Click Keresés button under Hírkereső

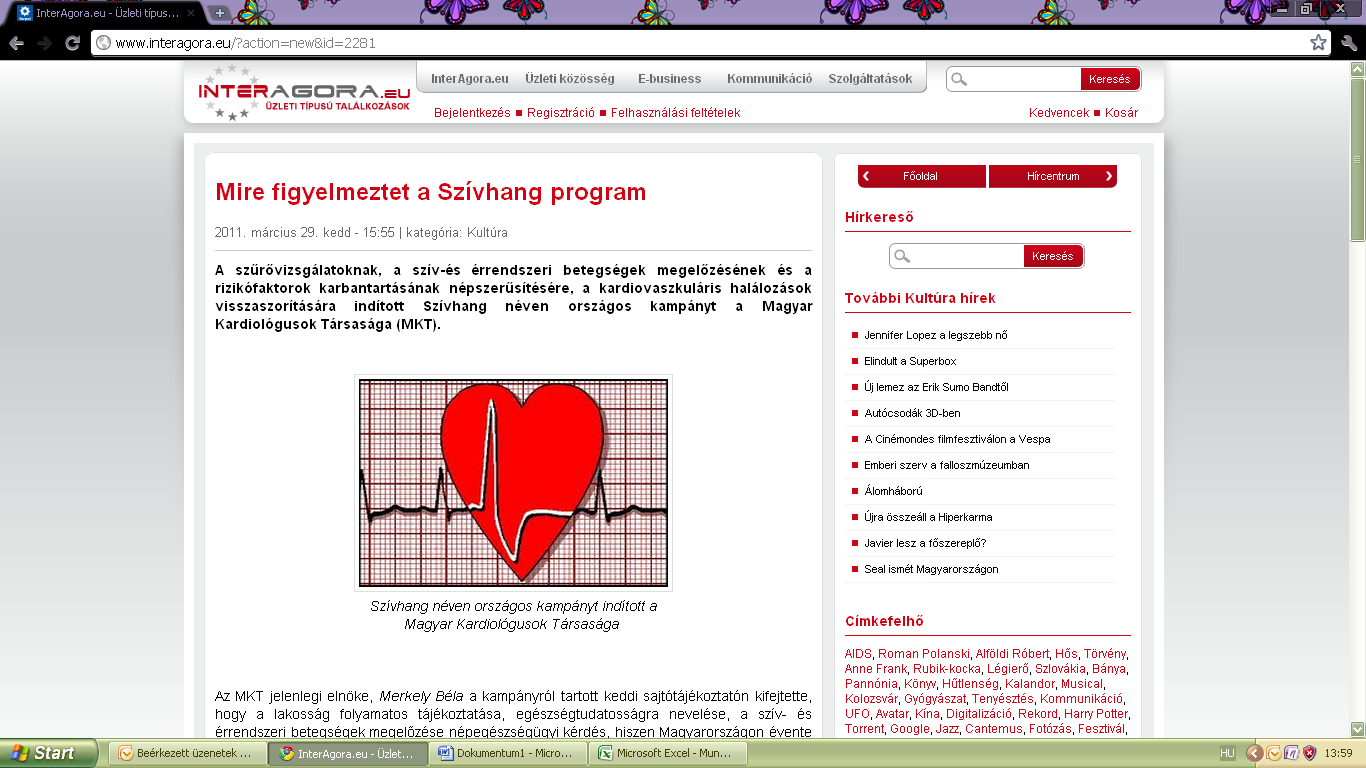[x=1053, y=256]
